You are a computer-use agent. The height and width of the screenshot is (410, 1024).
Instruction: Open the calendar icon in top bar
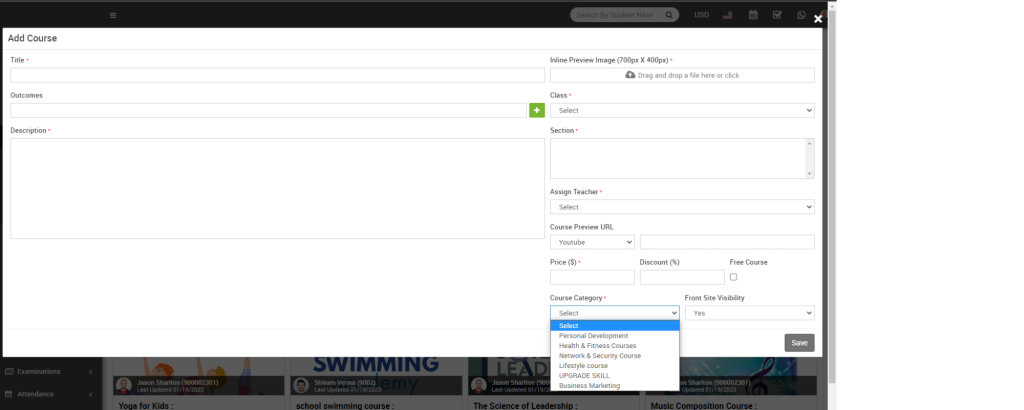[x=753, y=15]
